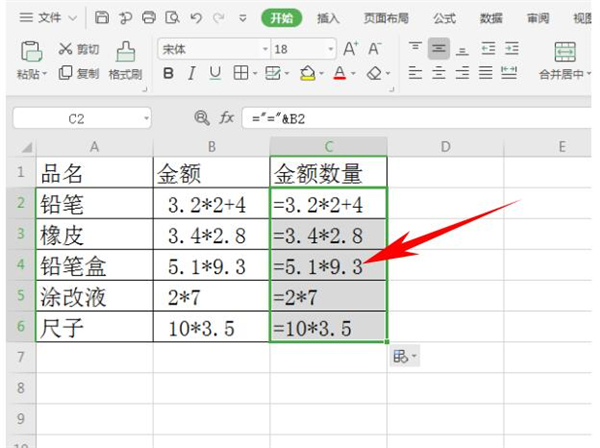
Task: Click the Undo arrow icon
Action: click(x=197, y=18)
